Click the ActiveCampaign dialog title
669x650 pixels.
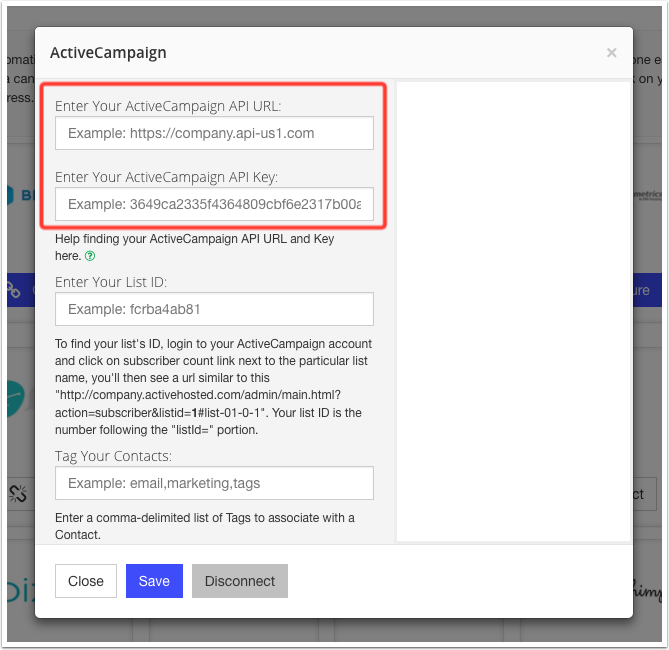click(x=108, y=53)
